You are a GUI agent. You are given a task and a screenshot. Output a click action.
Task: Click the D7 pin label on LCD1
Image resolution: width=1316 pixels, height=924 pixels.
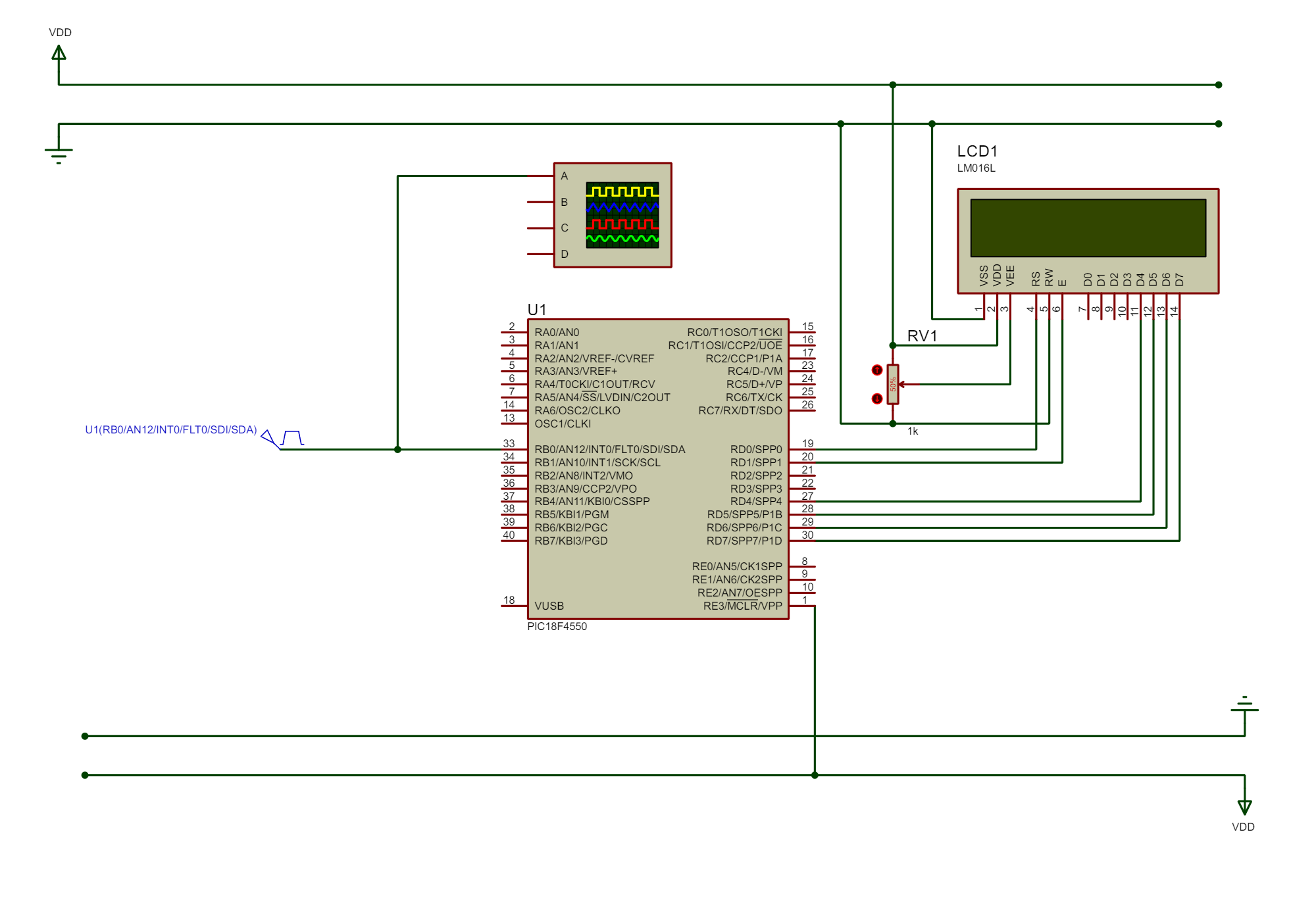click(1179, 280)
